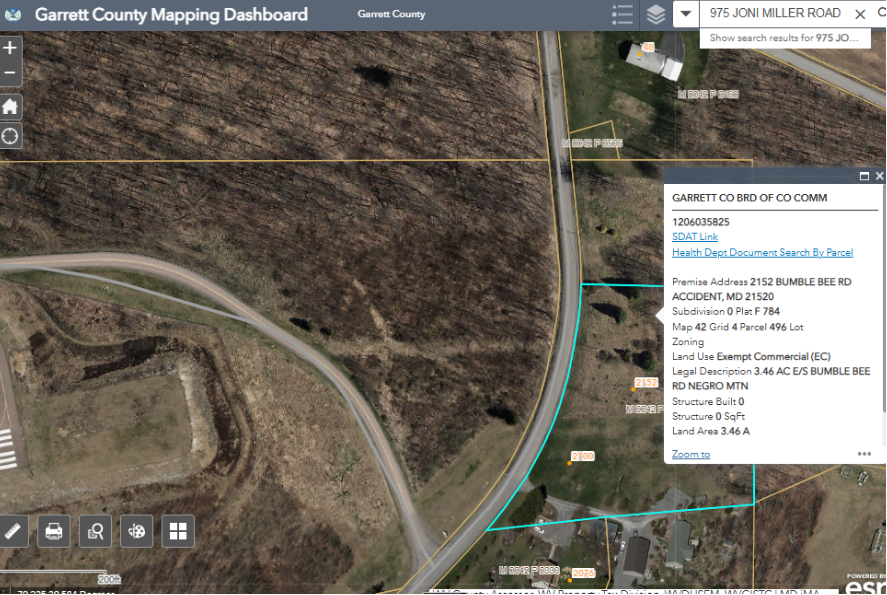Image resolution: width=887 pixels, height=595 pixels.
Task: Click the Land Use Exempt Commercial (EC) line
Action: coord(751,356)
